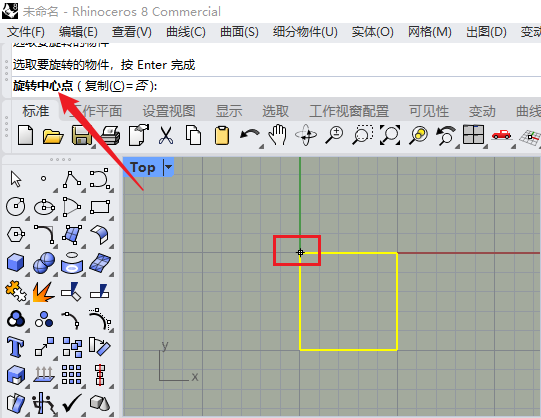Click the Undo View Change icon
The width and height of the screenshot is (541, 418).
(445, 135)
